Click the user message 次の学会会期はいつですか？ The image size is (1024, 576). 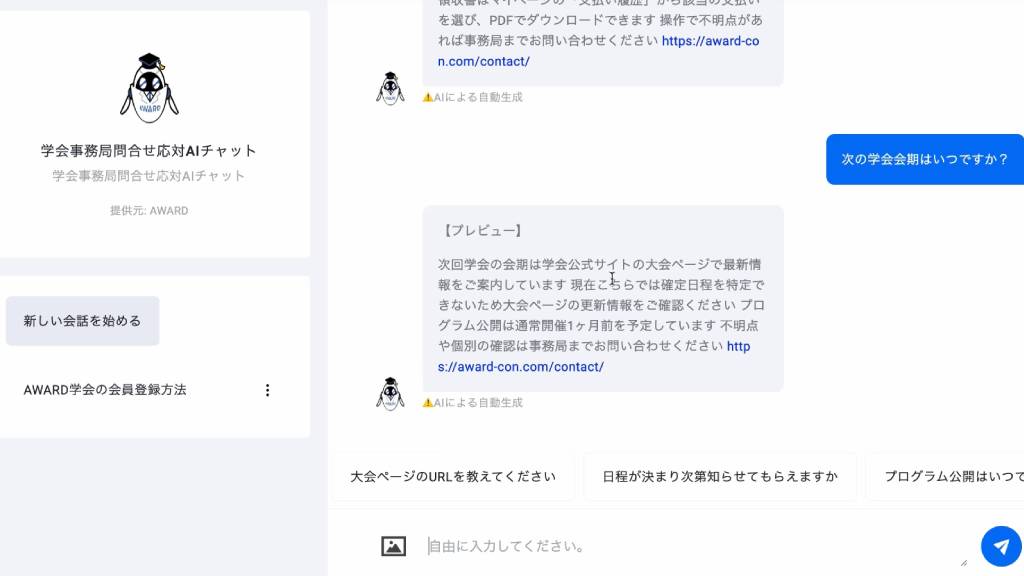click(x=924, y=159)
